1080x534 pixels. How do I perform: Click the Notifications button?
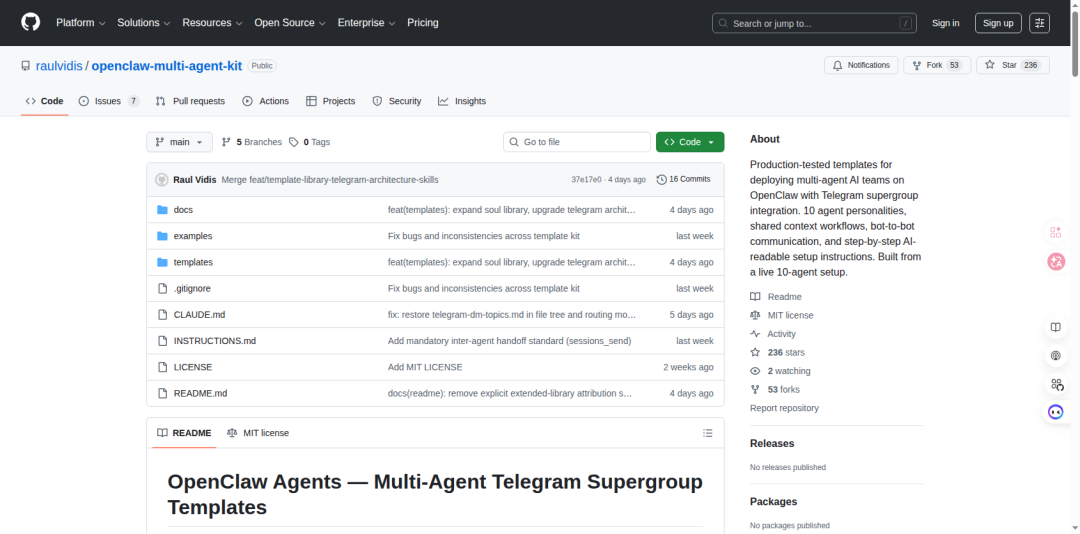861,65
